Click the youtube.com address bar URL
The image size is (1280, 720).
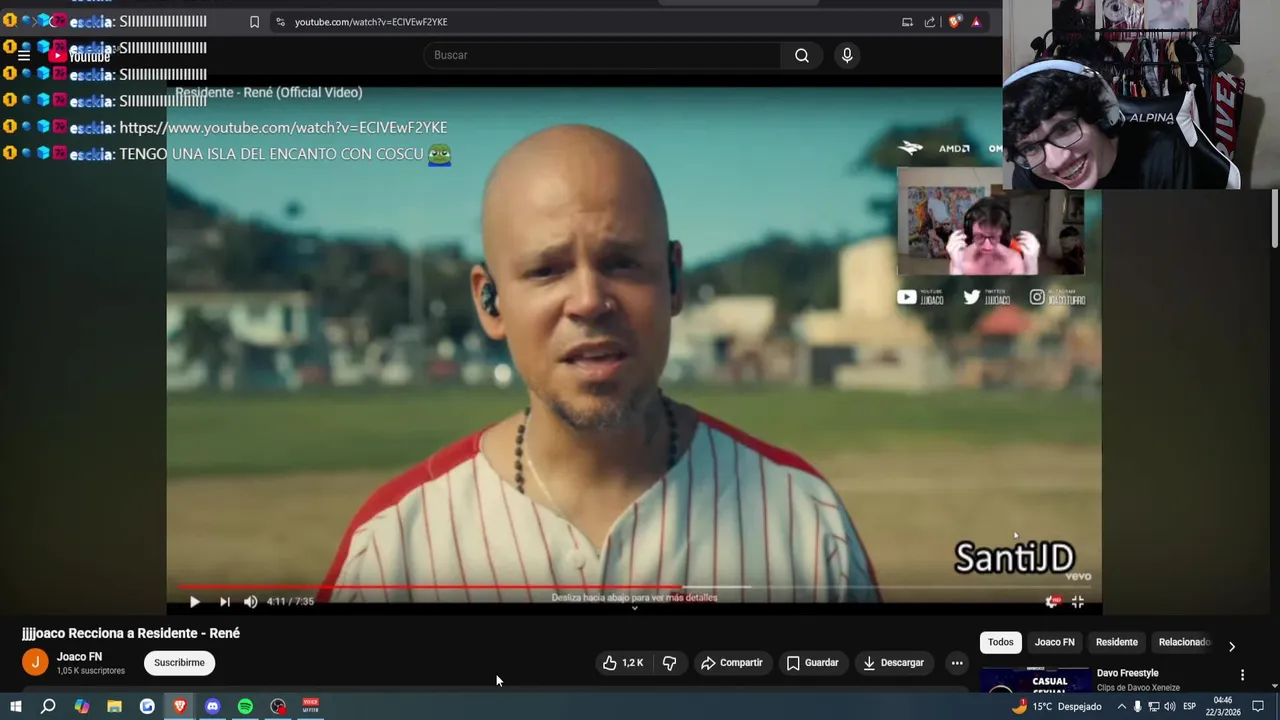[x=371, y=22]
